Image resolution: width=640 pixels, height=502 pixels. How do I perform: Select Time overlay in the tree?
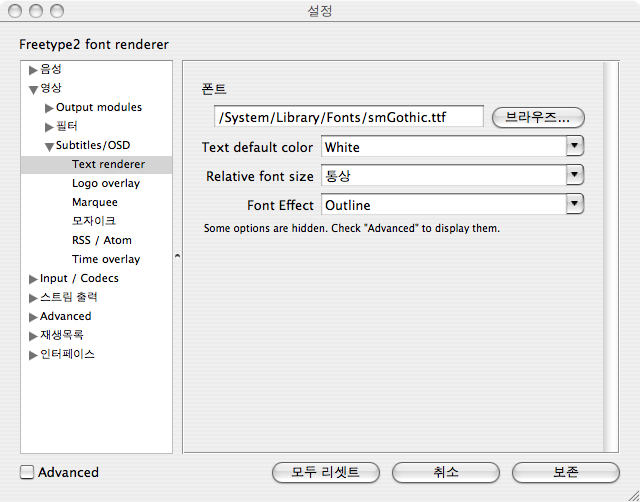pyautogui.click(x=106, y=259)
